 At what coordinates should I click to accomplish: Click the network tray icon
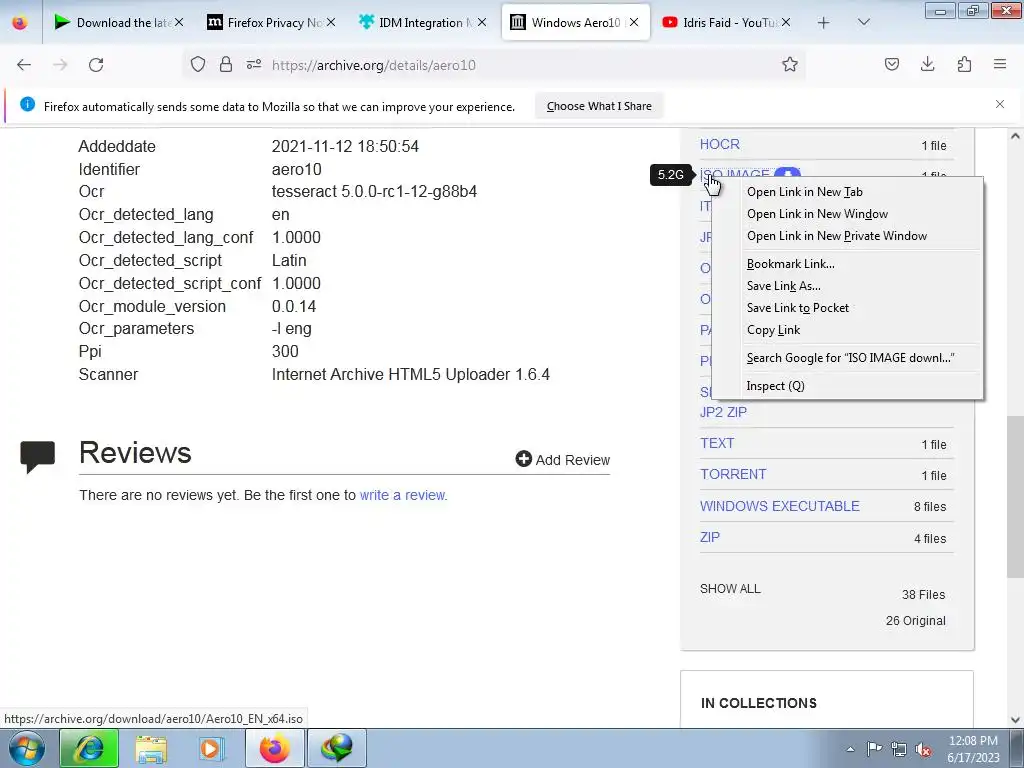click(899, 749)
